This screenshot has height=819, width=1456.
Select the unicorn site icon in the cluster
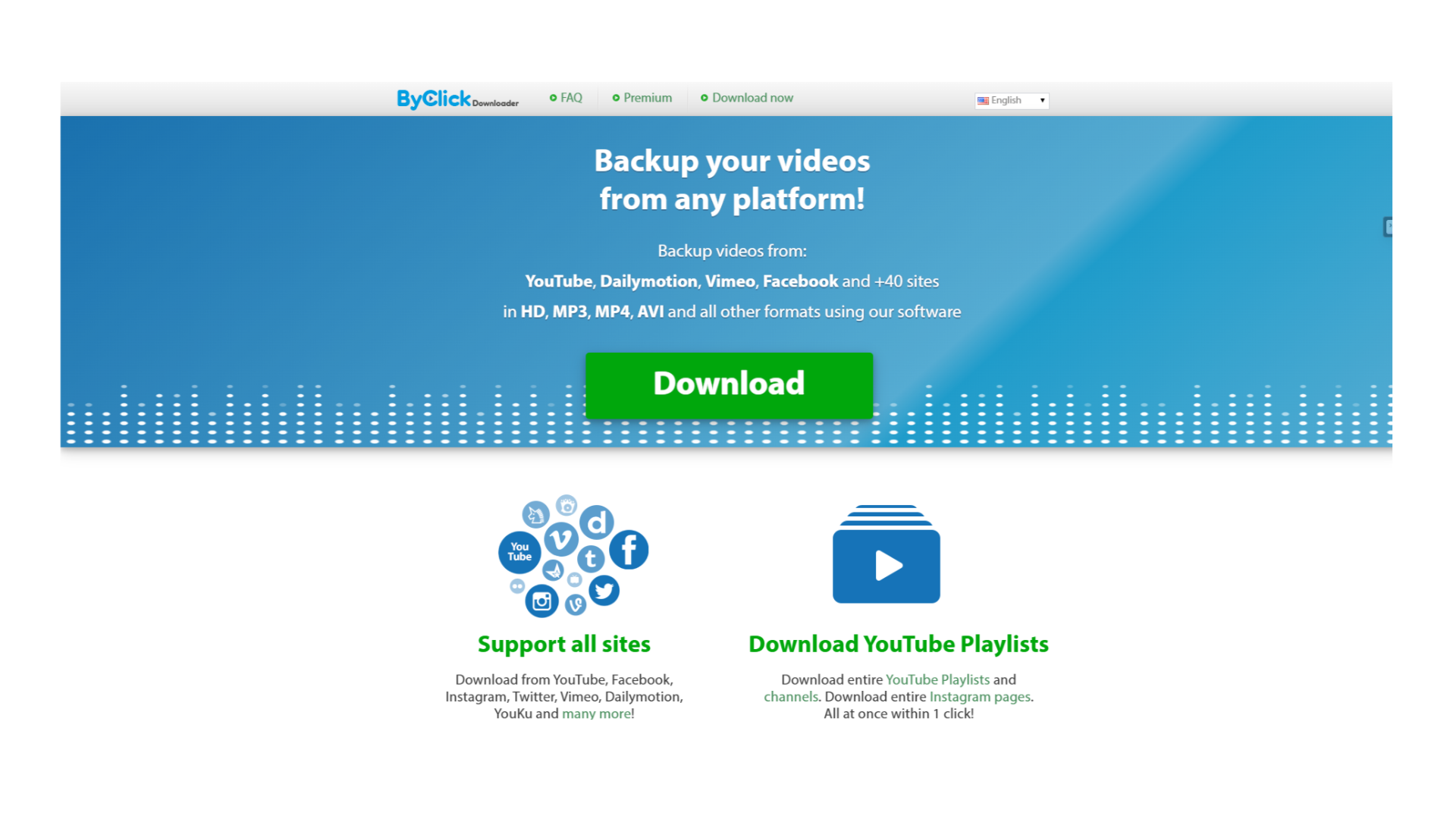[x=536, y=516]
